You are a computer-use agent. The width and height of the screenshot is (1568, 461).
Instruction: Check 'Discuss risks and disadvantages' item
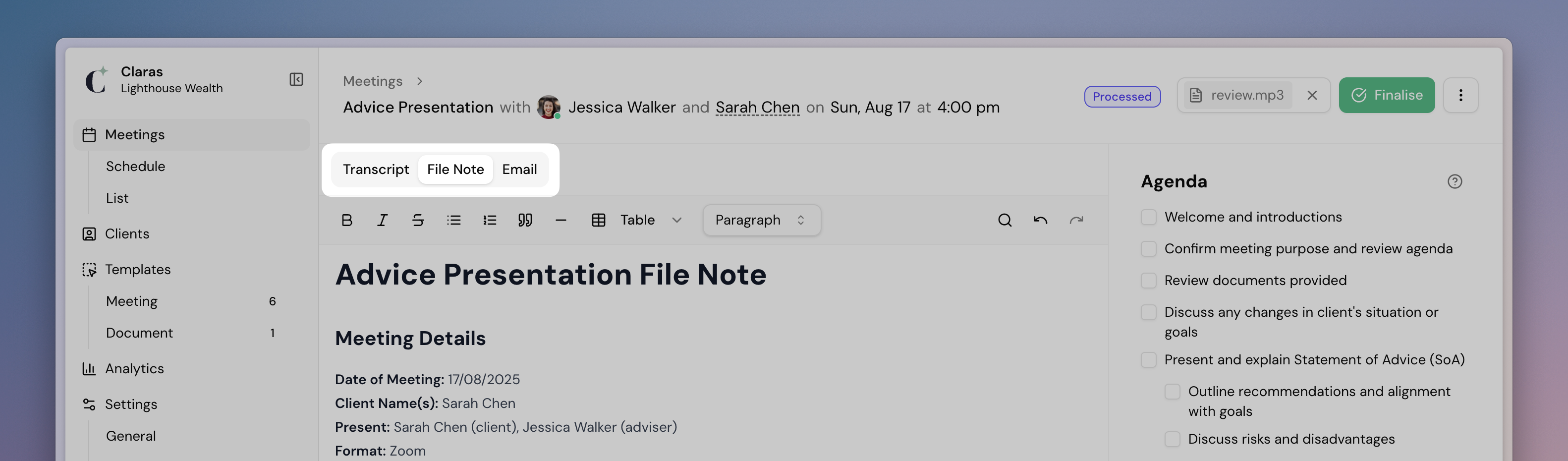[1172, 439]
